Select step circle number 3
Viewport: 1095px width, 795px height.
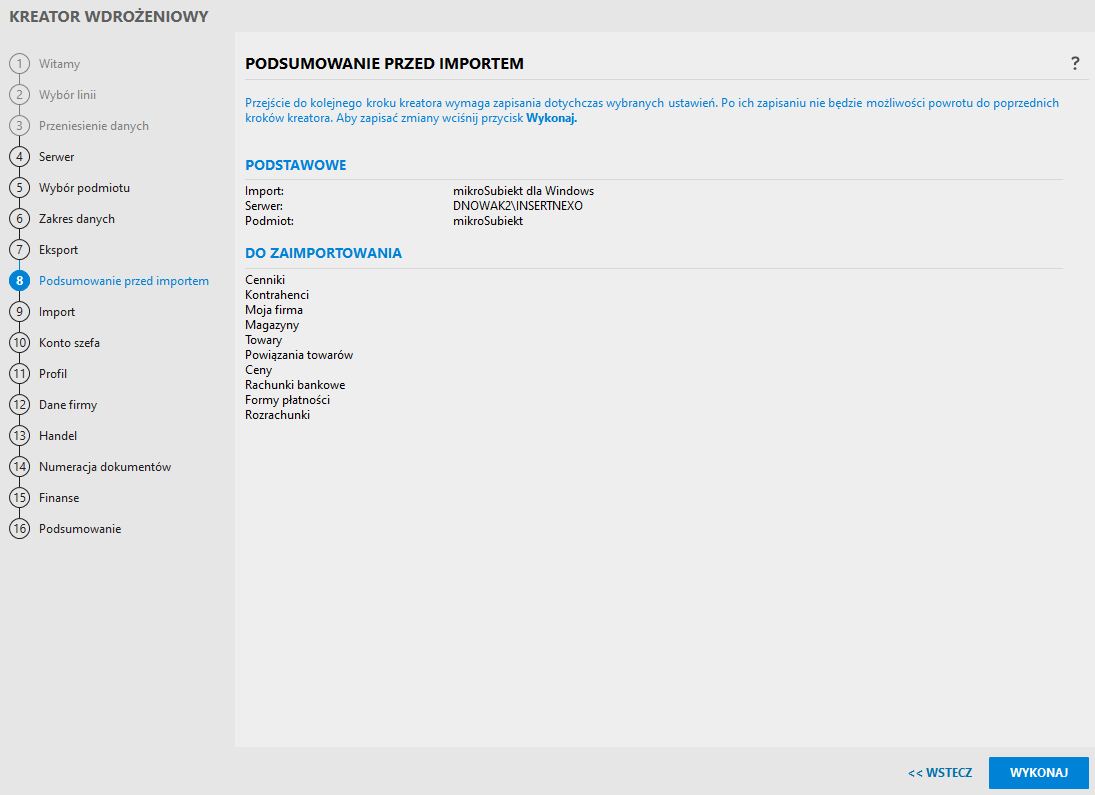pos(20,126)
